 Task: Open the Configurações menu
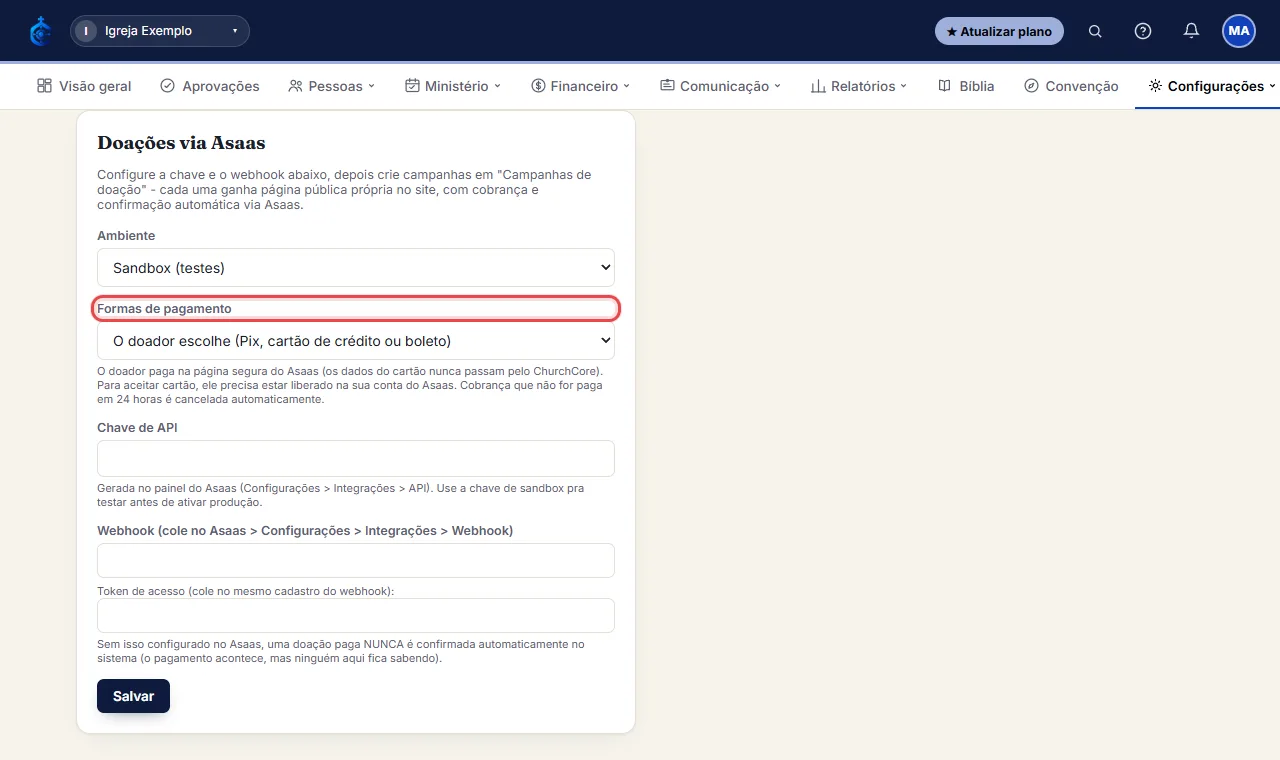pos(1212,86)
